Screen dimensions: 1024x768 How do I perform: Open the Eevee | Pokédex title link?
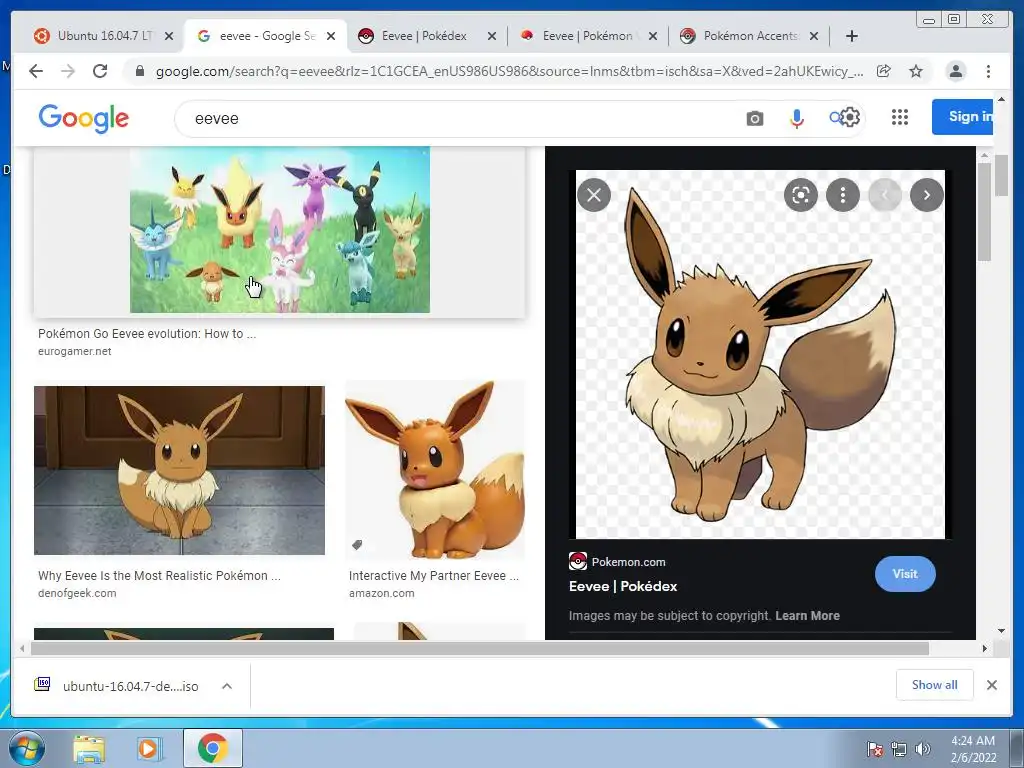622,586
